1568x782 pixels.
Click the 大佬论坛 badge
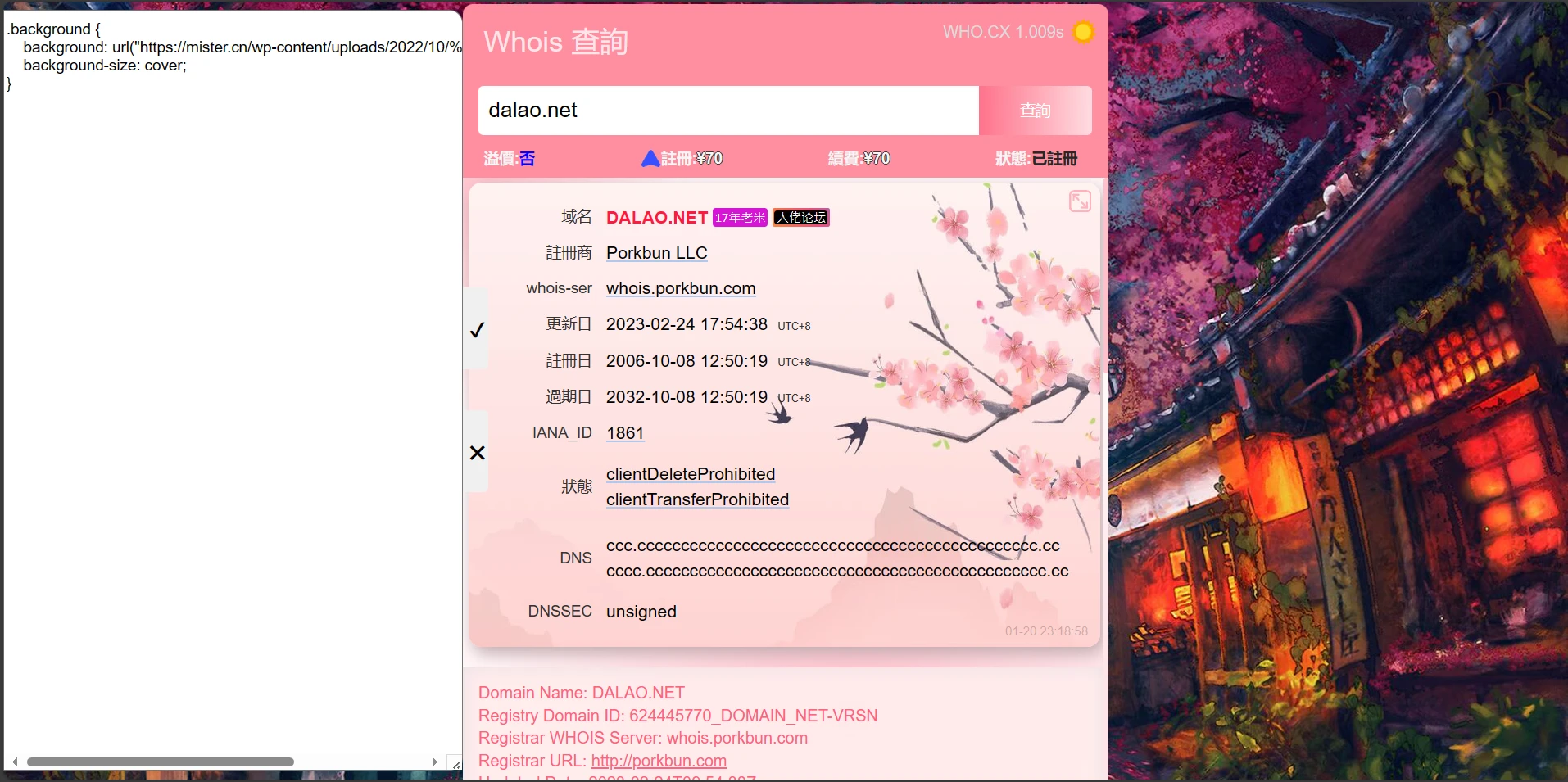point(800,218)
